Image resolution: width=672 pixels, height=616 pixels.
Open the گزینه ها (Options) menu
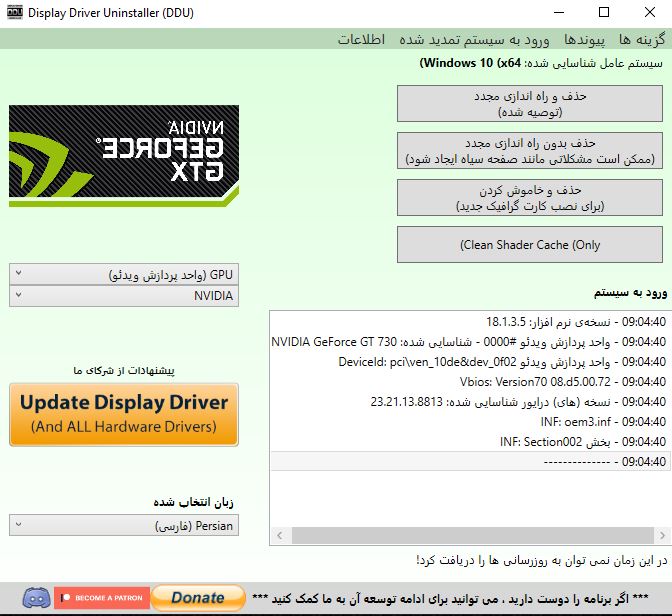(642, 40)
